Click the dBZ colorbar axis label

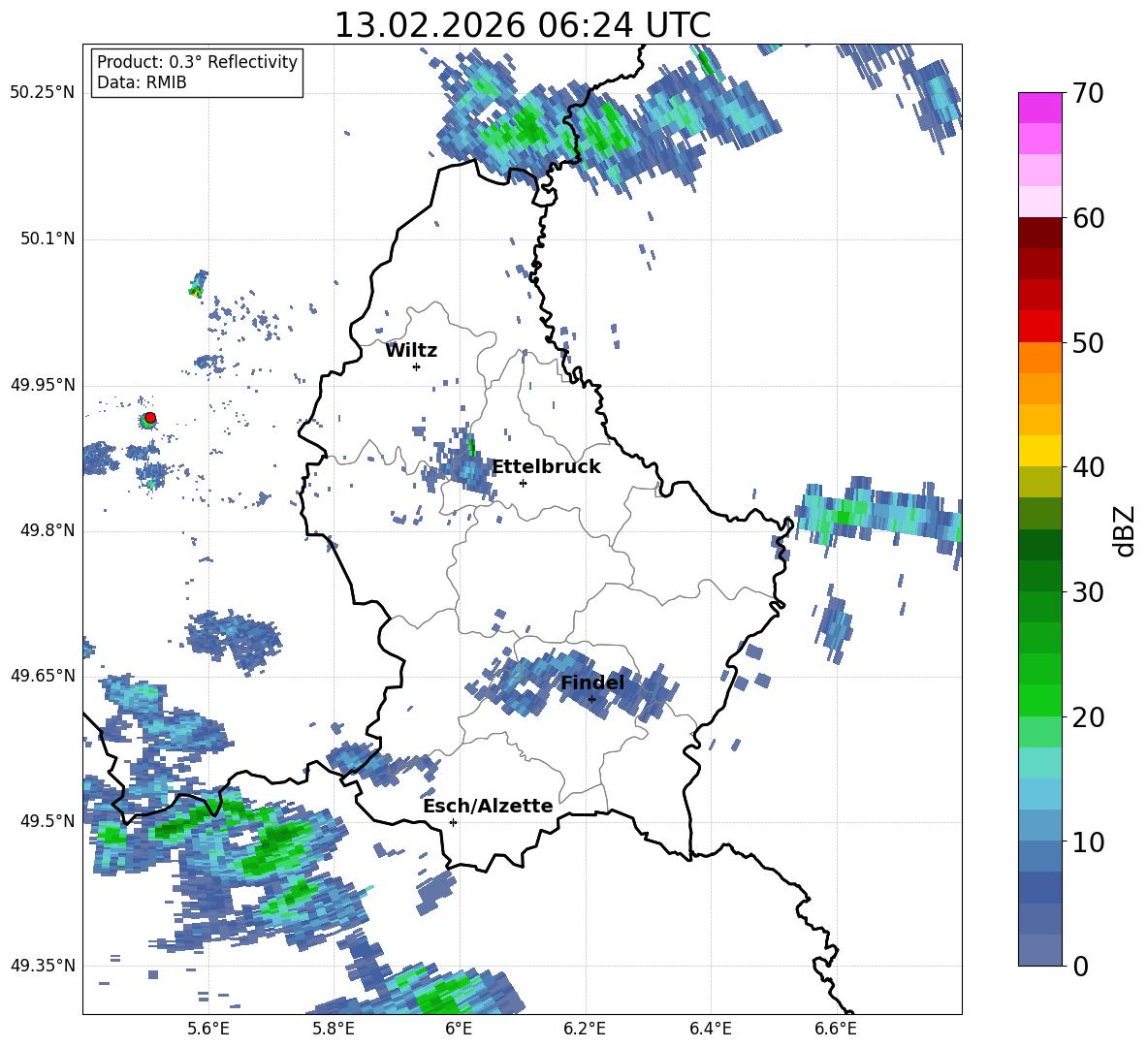pos(1126,530)
